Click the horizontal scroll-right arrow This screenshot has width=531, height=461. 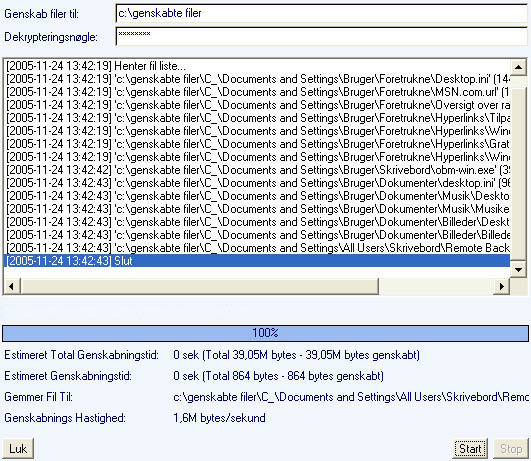pos(502,286)
